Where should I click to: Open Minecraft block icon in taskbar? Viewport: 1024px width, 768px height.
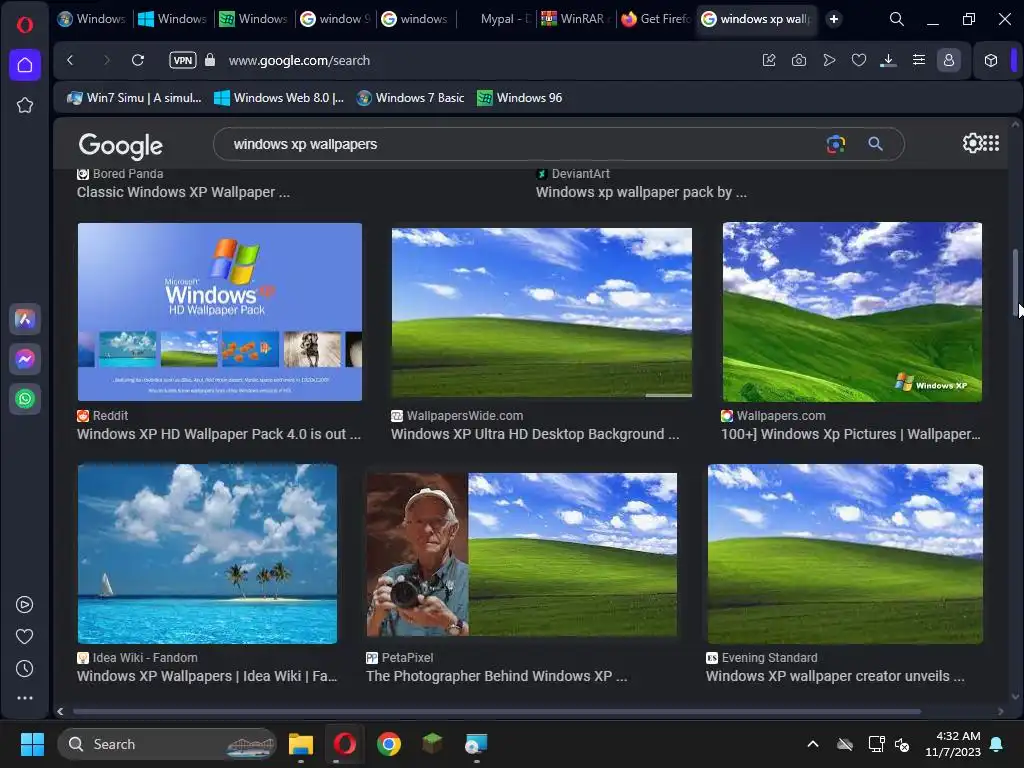[432, 744]
